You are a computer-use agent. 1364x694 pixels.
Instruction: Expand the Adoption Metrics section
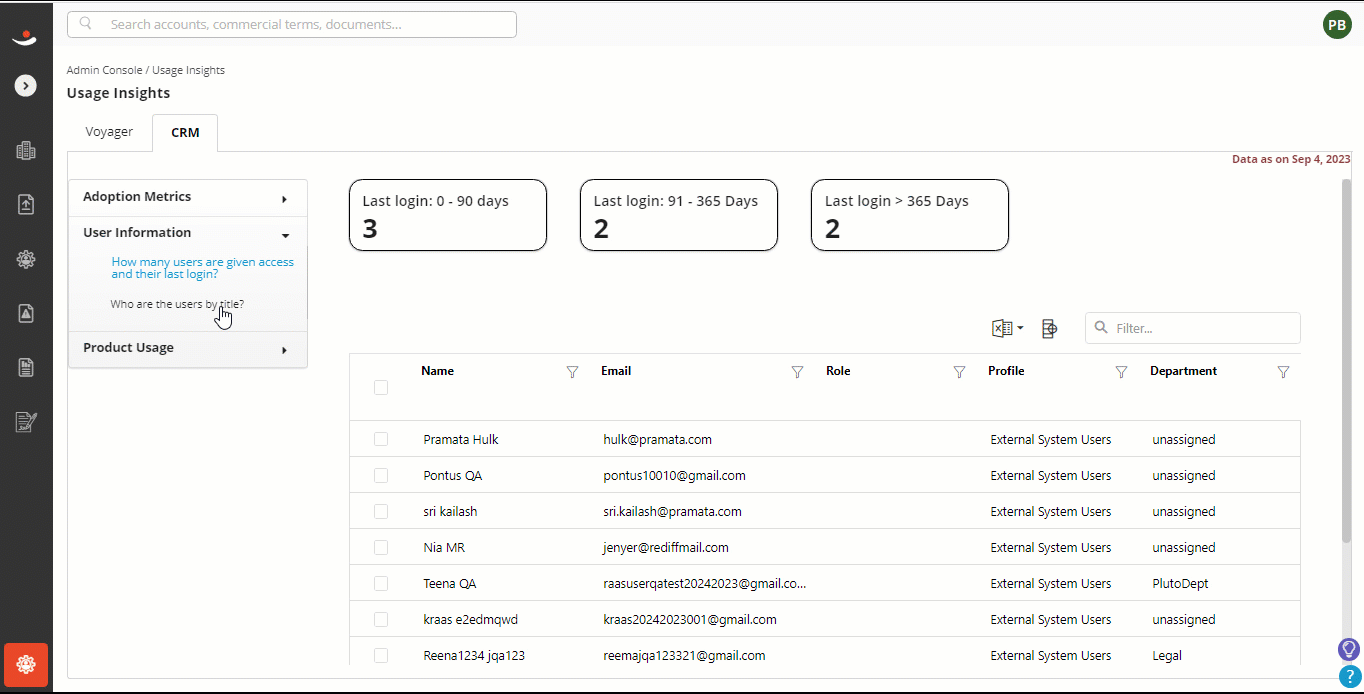coord(188,198)
